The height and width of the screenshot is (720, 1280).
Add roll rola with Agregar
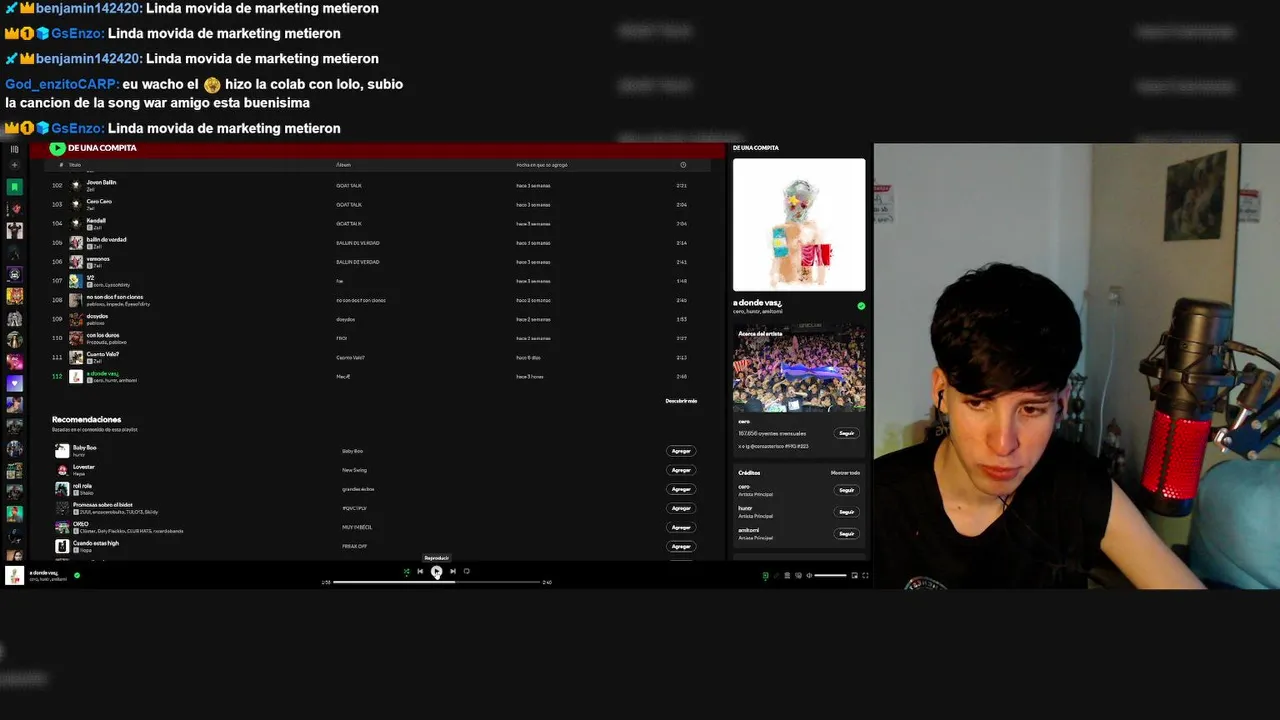point(681,489)
